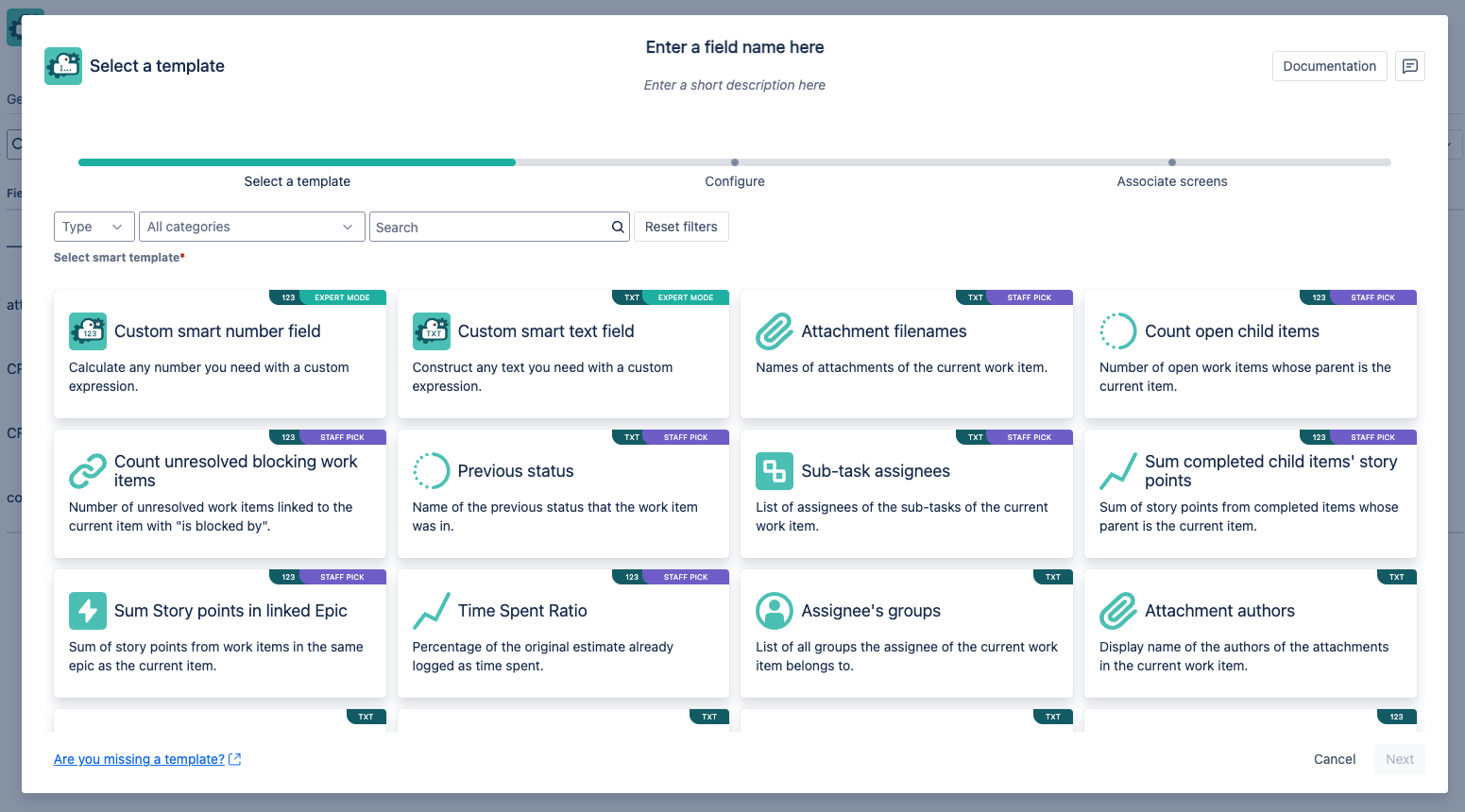This screenshot has width=1465, height=812.
Task: Expand the All categories dropdown
Action: (251, 227)
